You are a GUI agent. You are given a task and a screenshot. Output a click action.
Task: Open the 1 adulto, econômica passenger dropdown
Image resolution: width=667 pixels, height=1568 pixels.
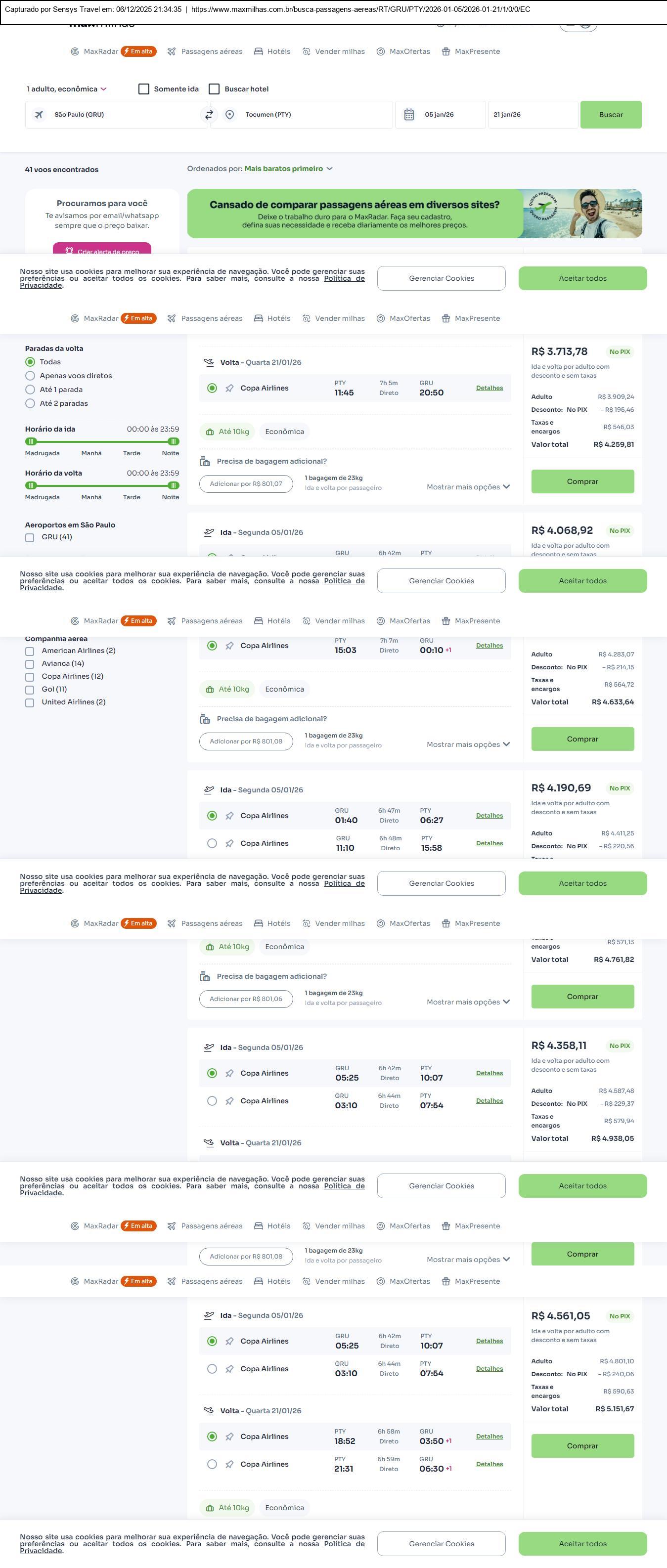pyautogui.click(x=67, y=89)
